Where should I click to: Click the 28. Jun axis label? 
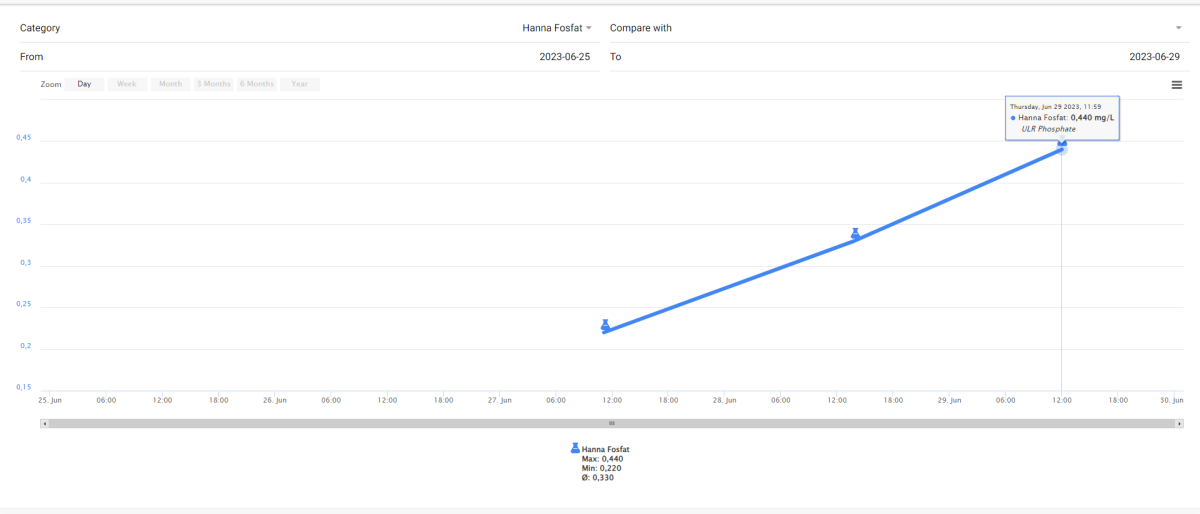(x=725, y=400)
